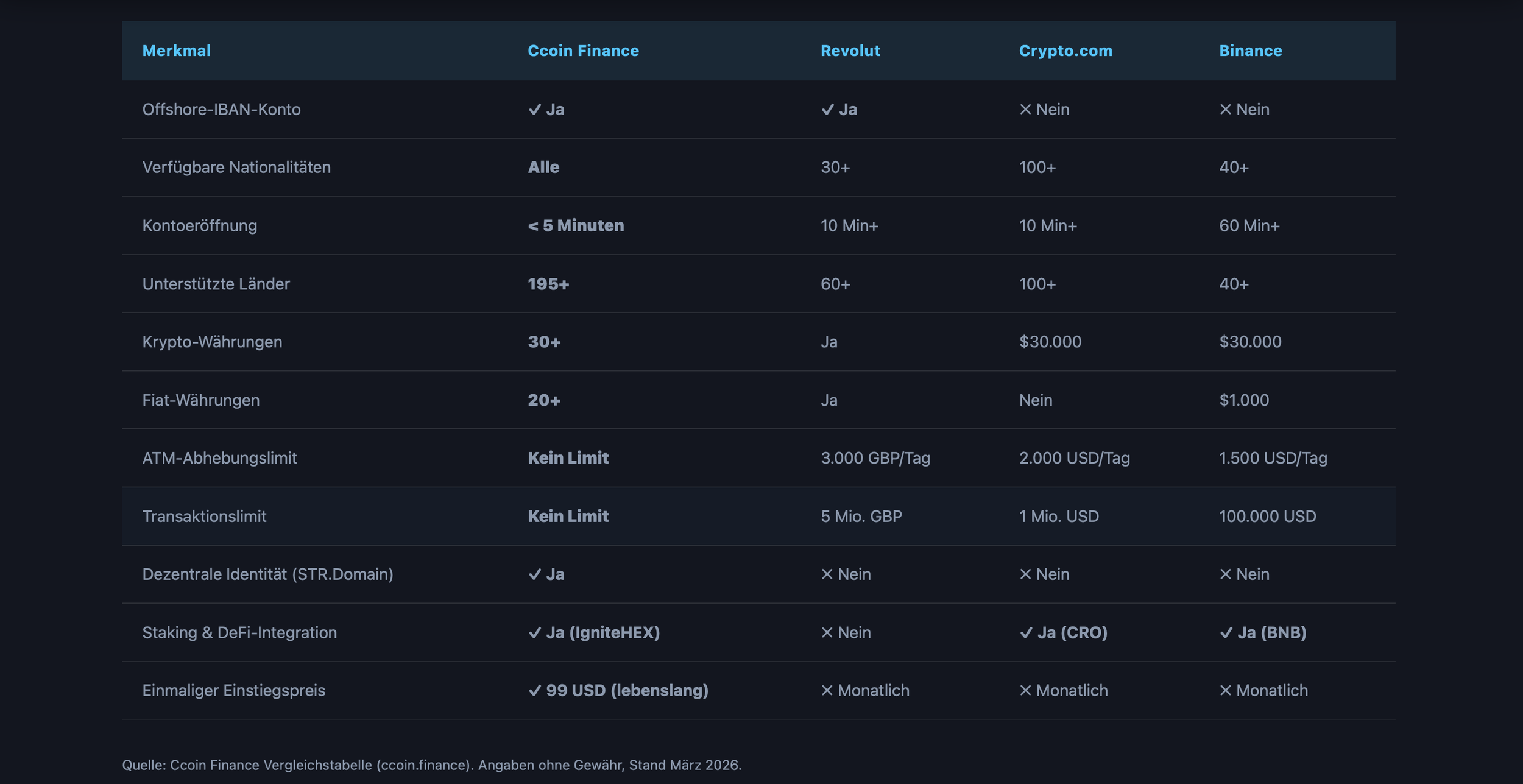This screenshot has height=784, width=1523.
Task: Click the Quelle source footnote text
Action: [431, 765]
